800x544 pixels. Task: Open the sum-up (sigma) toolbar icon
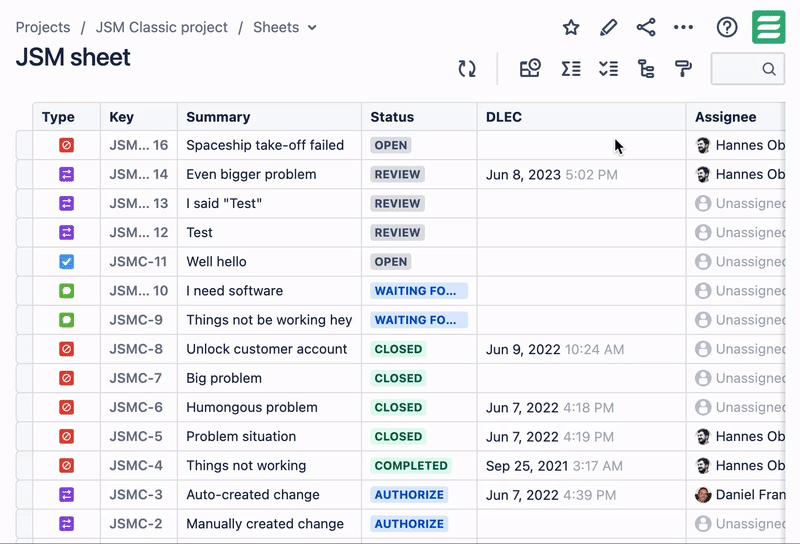pos(571,69)
